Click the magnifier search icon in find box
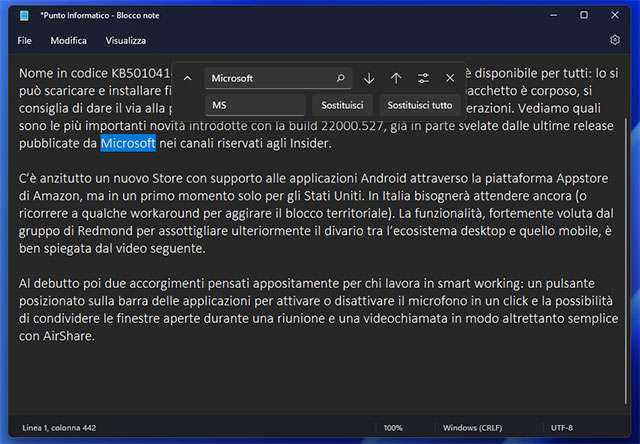The width and height of the screenshot is (640, 444). click(x=340, y=78)
